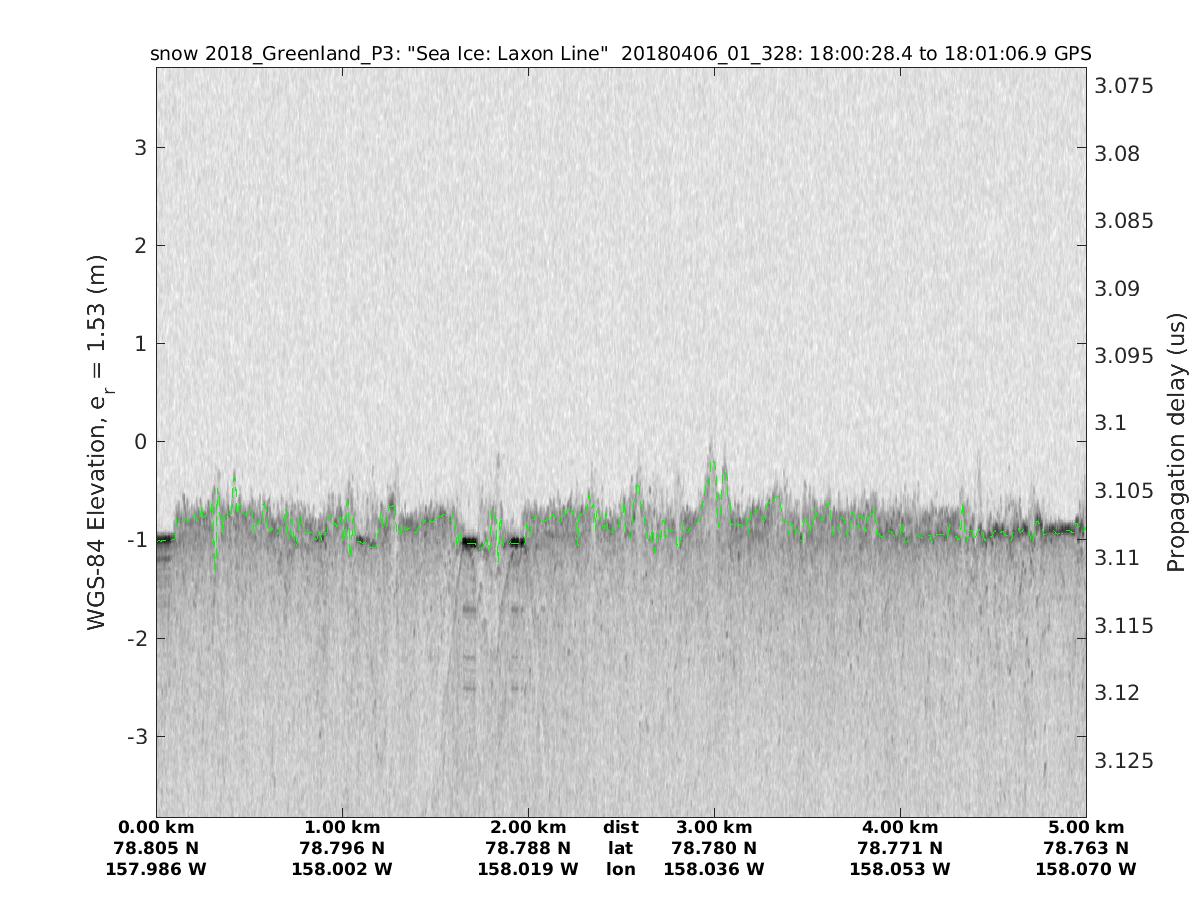Click the left y-axis tick label "0"
The image size is (1200, 900).
139,442
